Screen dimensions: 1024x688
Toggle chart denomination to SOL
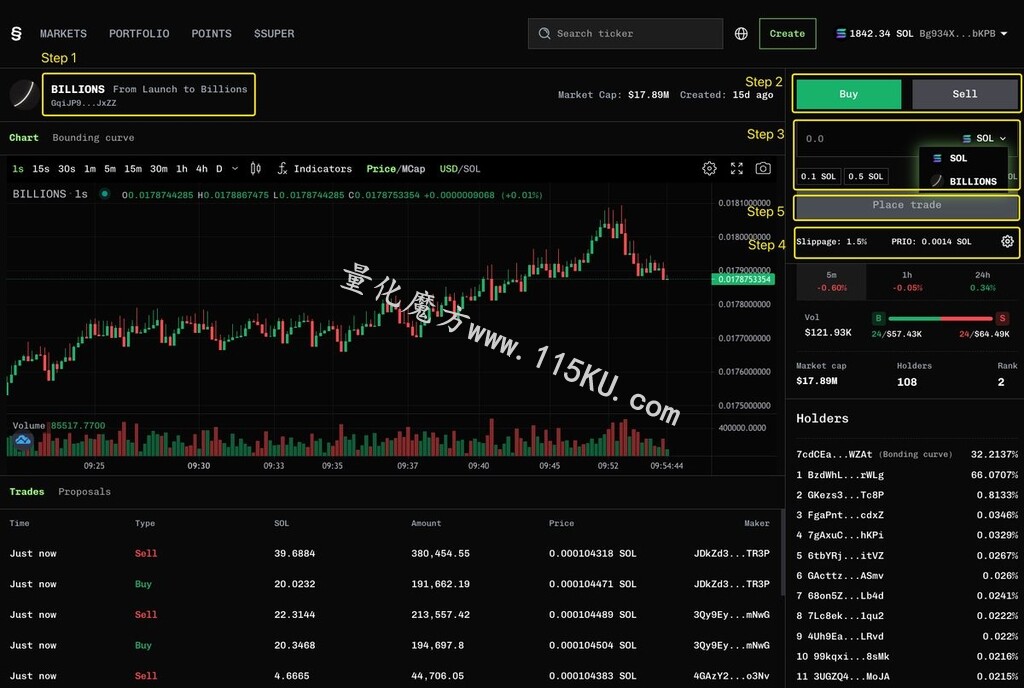(x=472, y=169)
